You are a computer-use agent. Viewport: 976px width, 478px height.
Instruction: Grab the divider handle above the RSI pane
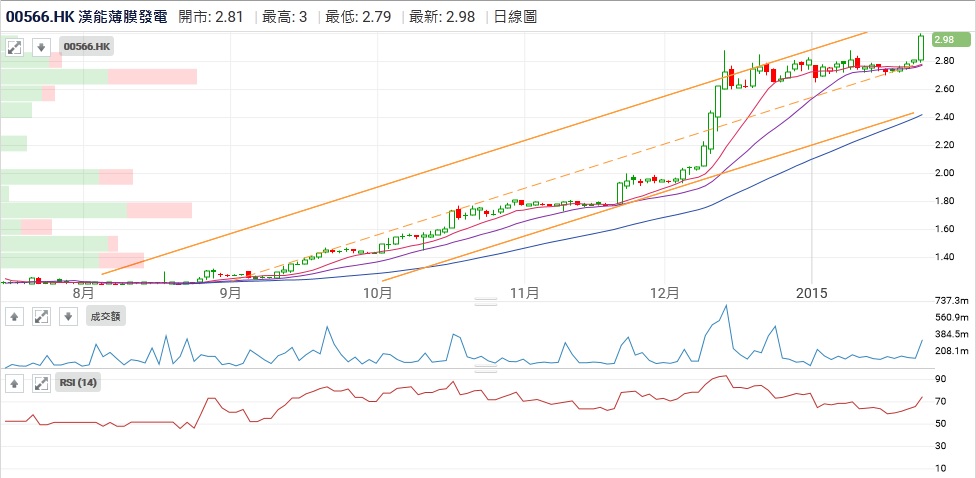(x=486, y=368)
